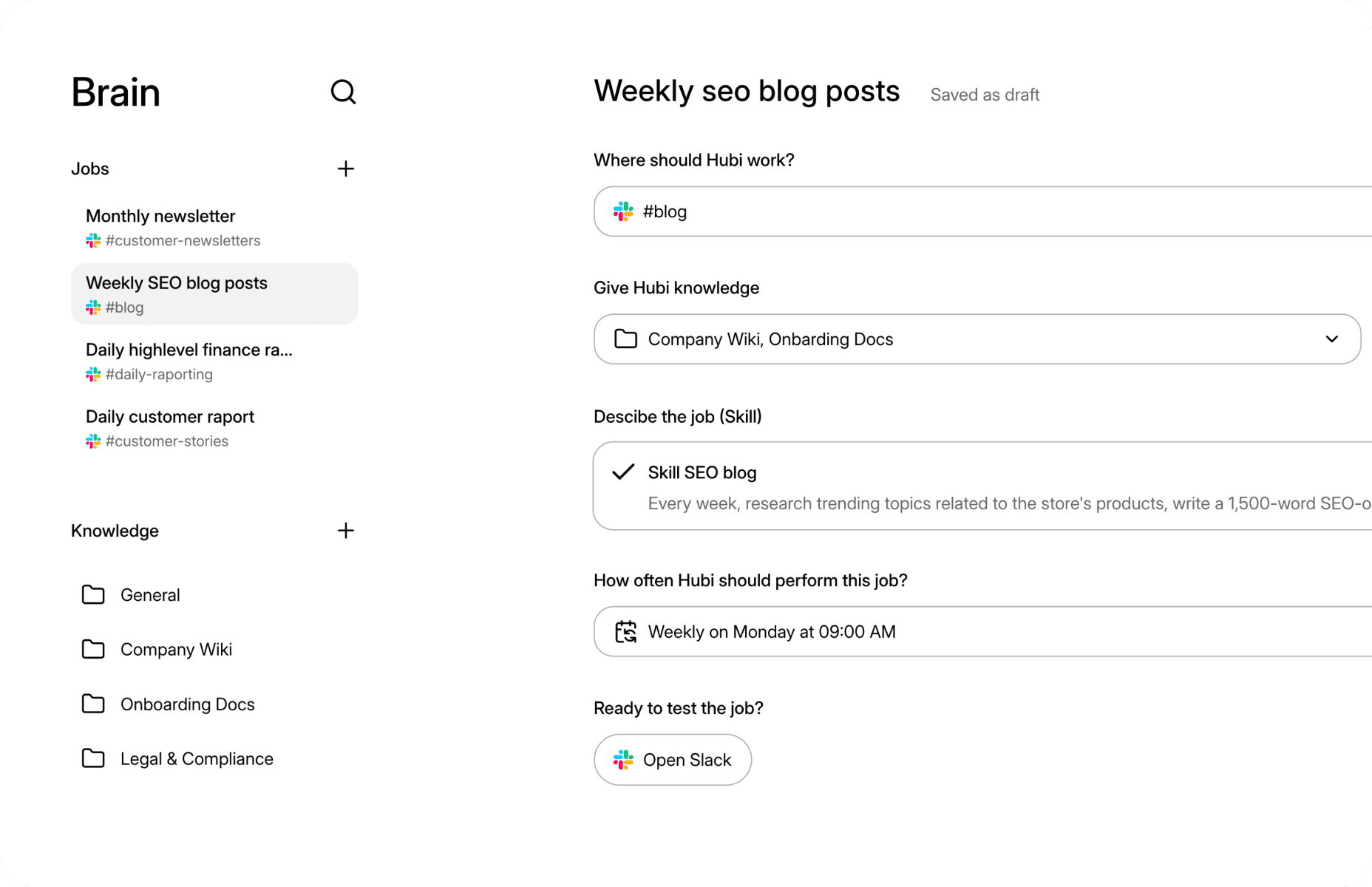Open the search magnifier icon
The image size is (1372, 887).
pyautogui.click(x=343, y=92)
